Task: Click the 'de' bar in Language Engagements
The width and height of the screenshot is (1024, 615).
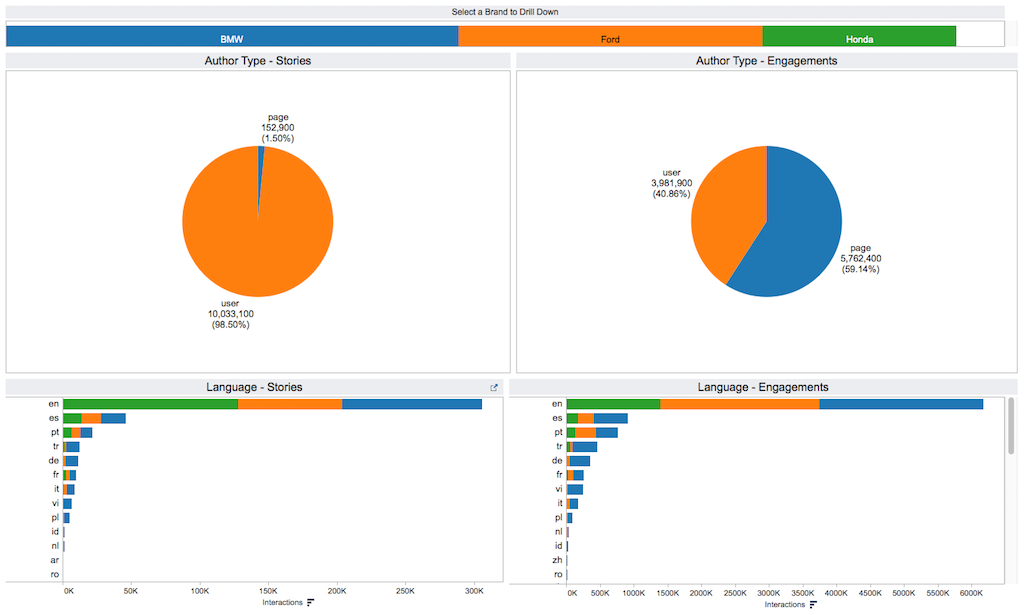Action: 580,461
